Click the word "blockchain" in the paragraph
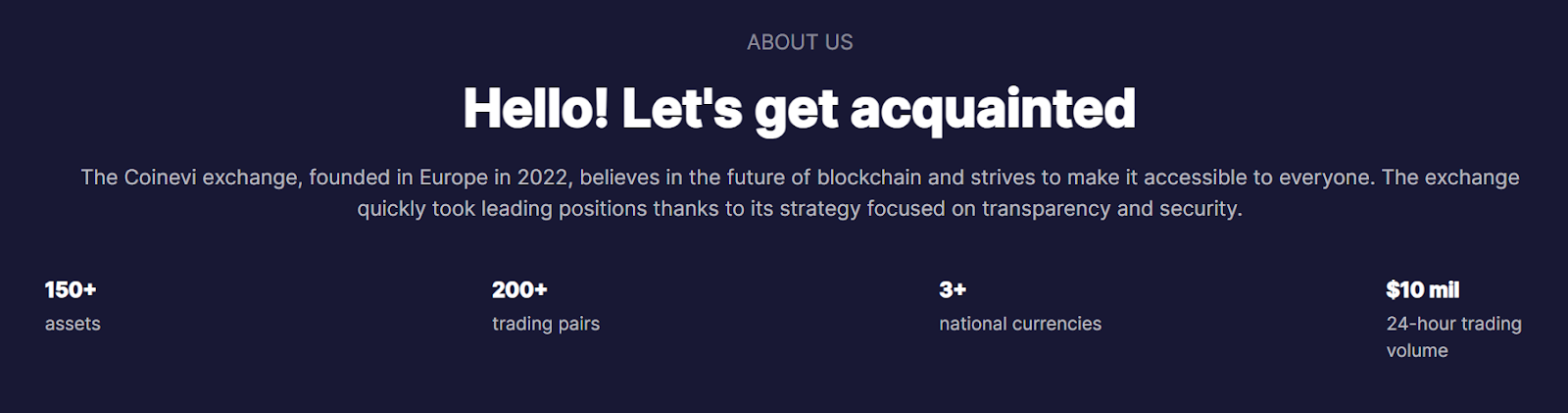This screenshot has width=1568, height=413. [x=869, y=178]
